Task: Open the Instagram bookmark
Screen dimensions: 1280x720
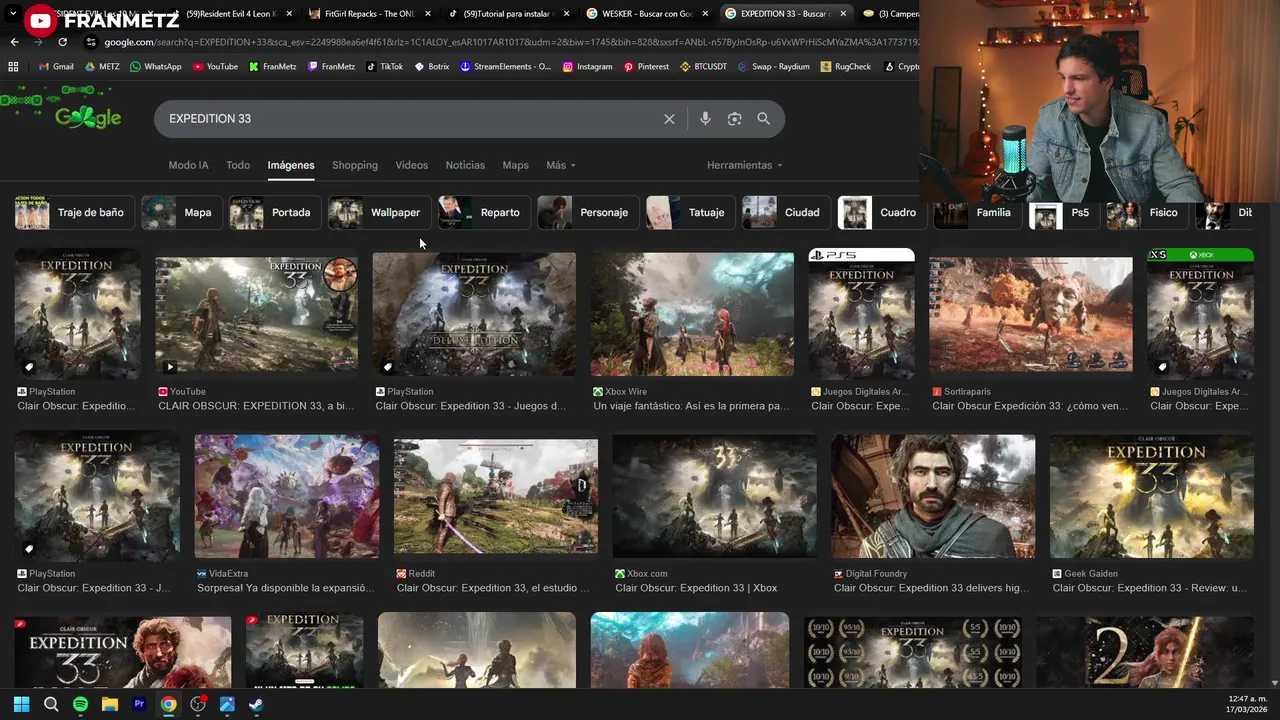Action: click(587, 67)
